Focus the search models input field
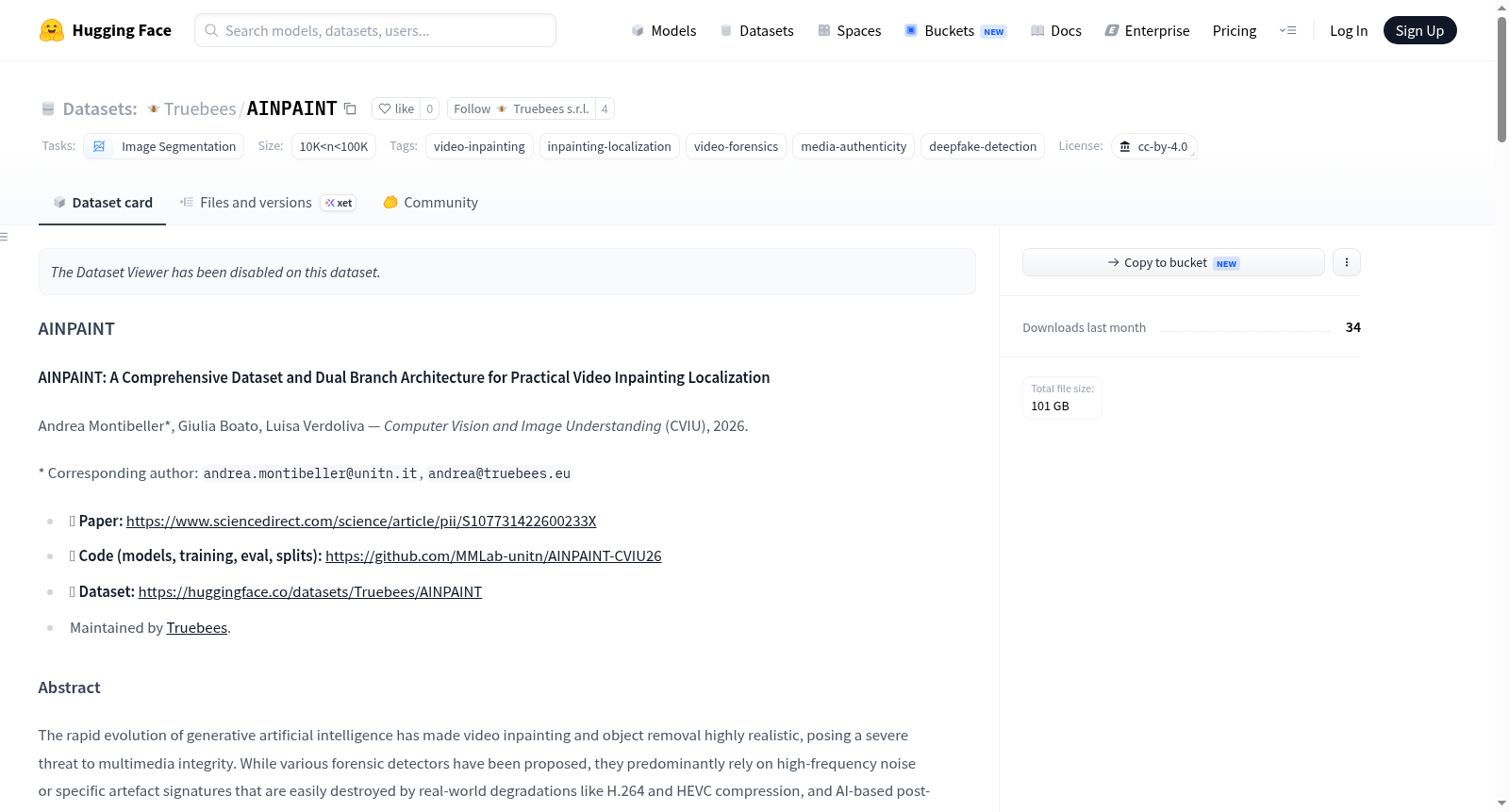The height and width of the screenshot is (812, 1509). [x=375, y=30]
